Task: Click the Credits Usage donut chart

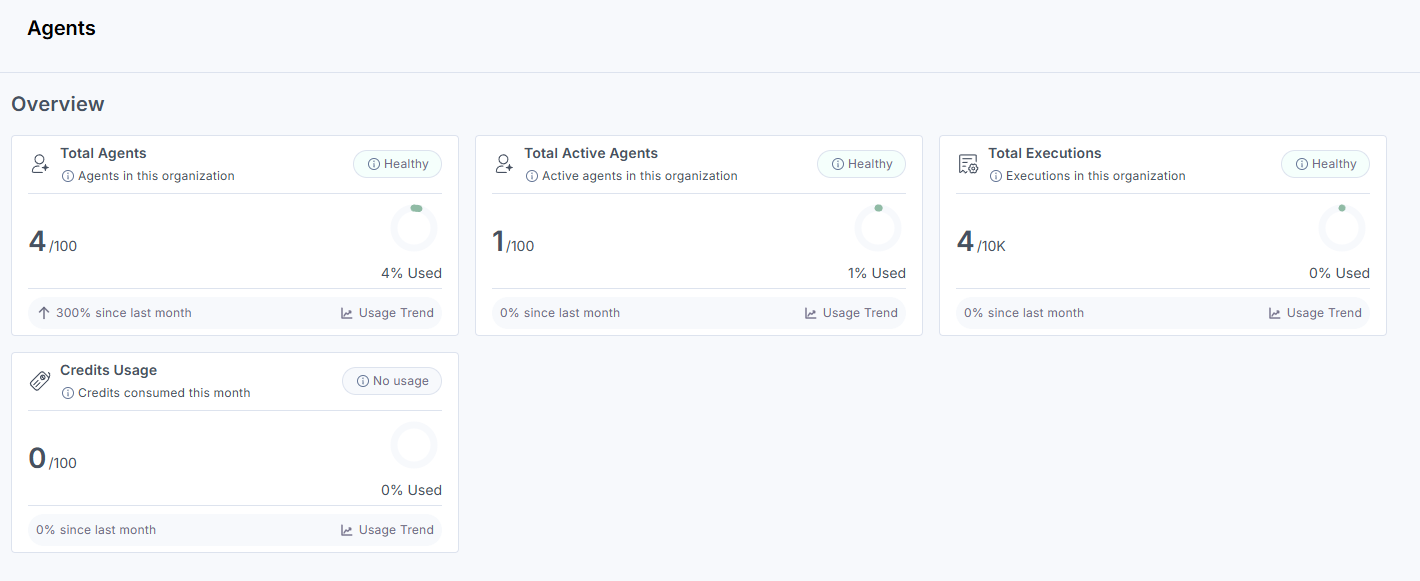Action: [x=414, y=445]
